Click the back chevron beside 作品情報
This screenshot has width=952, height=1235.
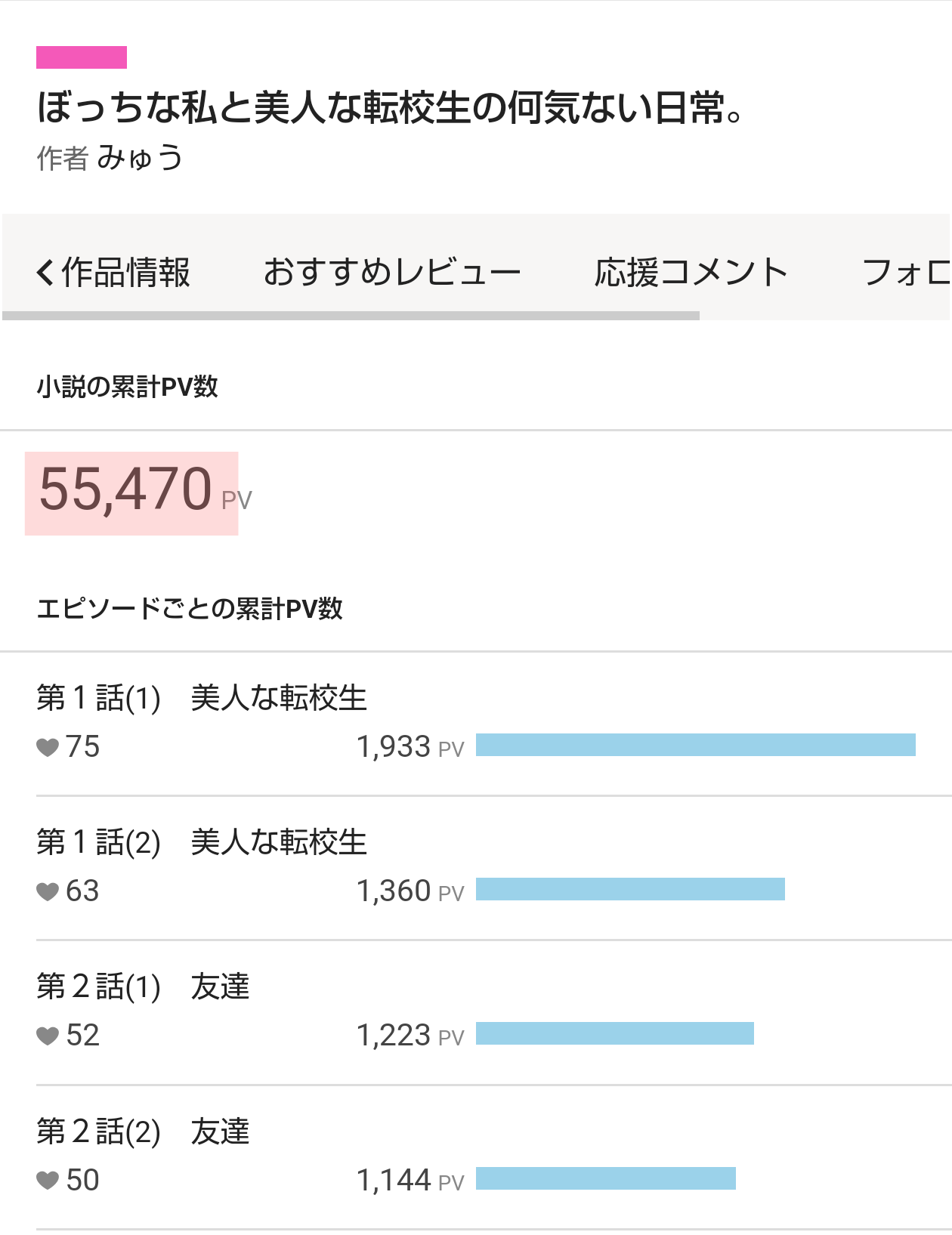(x=45, y=273)
